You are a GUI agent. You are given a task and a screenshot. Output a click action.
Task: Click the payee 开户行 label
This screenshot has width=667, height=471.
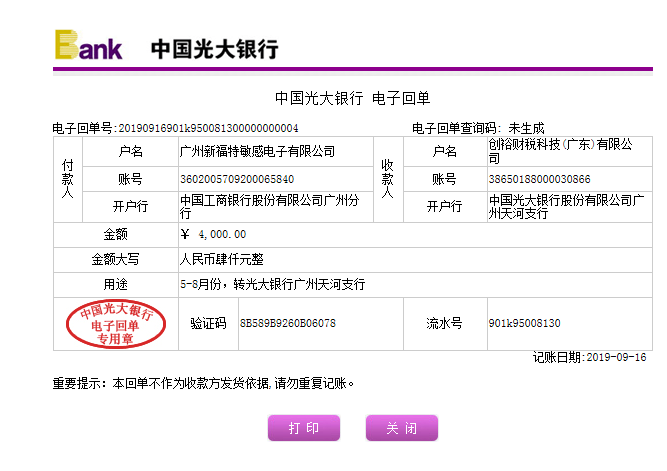445,207
